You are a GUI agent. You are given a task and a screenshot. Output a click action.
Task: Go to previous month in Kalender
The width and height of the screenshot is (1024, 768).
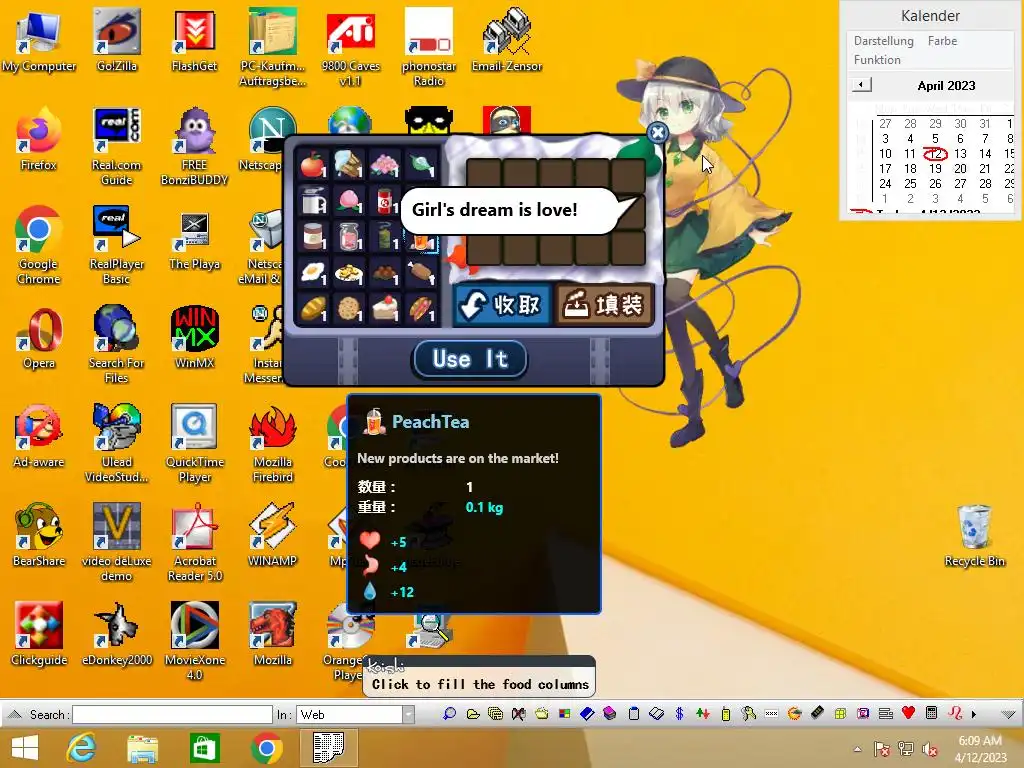tap(861, 85)
